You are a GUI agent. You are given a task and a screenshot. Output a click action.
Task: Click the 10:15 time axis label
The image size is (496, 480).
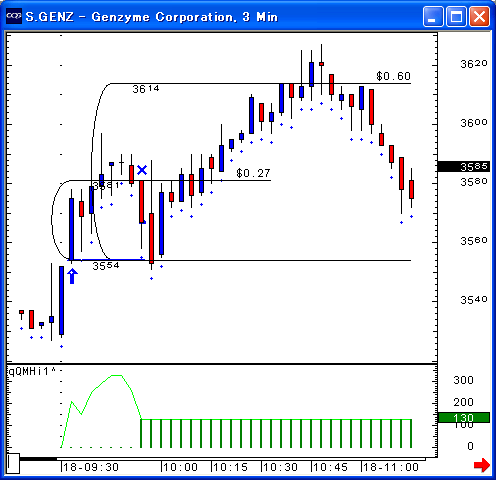click(230, 467)
